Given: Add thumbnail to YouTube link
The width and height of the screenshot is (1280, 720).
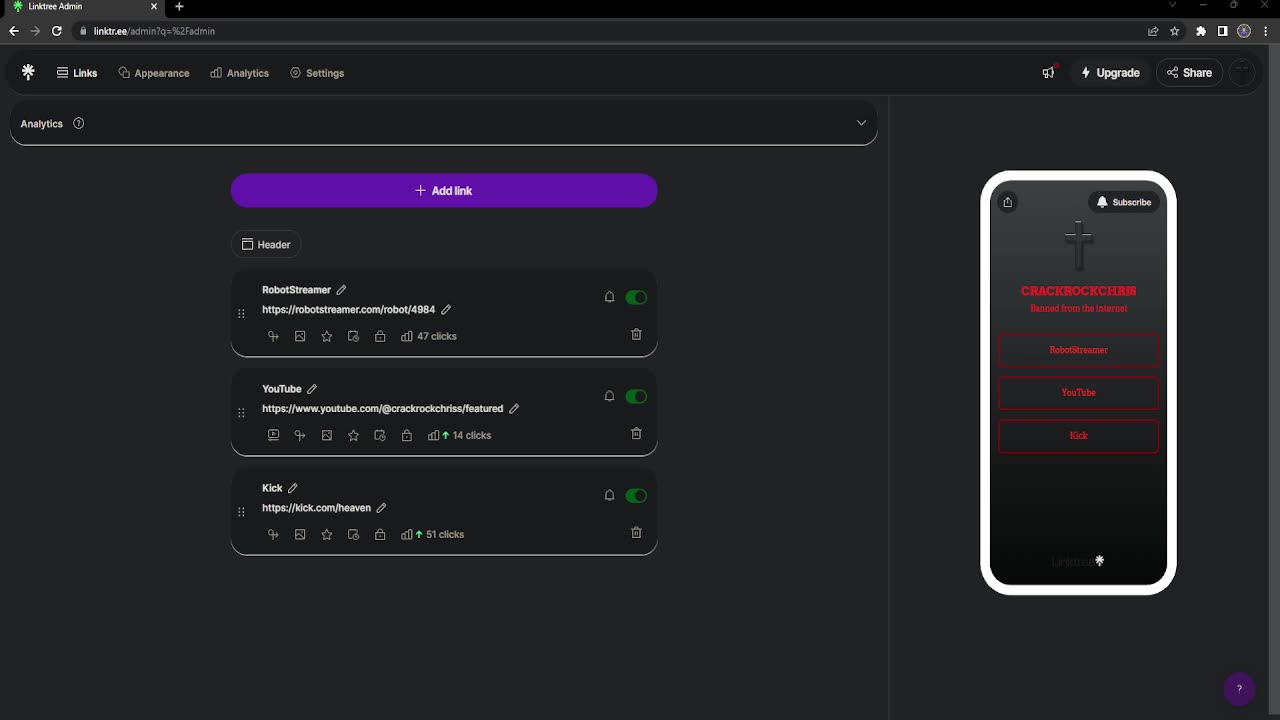Looking at the screenshot, I should point(327,435).
